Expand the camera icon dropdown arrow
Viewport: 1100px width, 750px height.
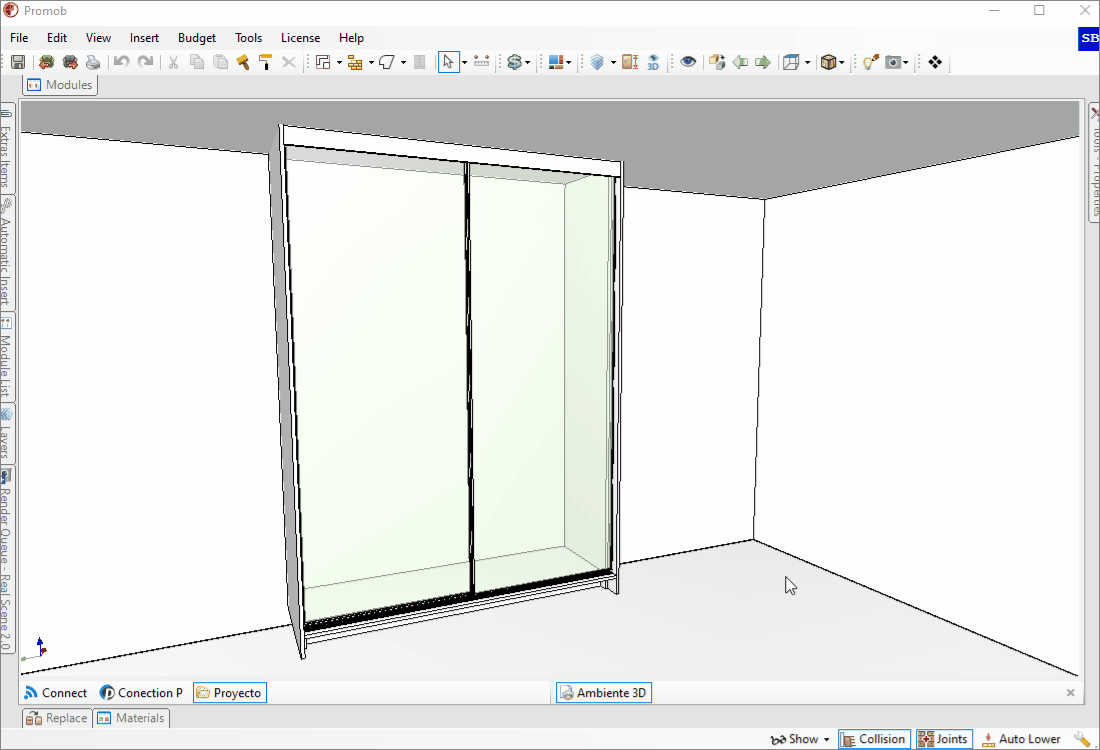906,62
